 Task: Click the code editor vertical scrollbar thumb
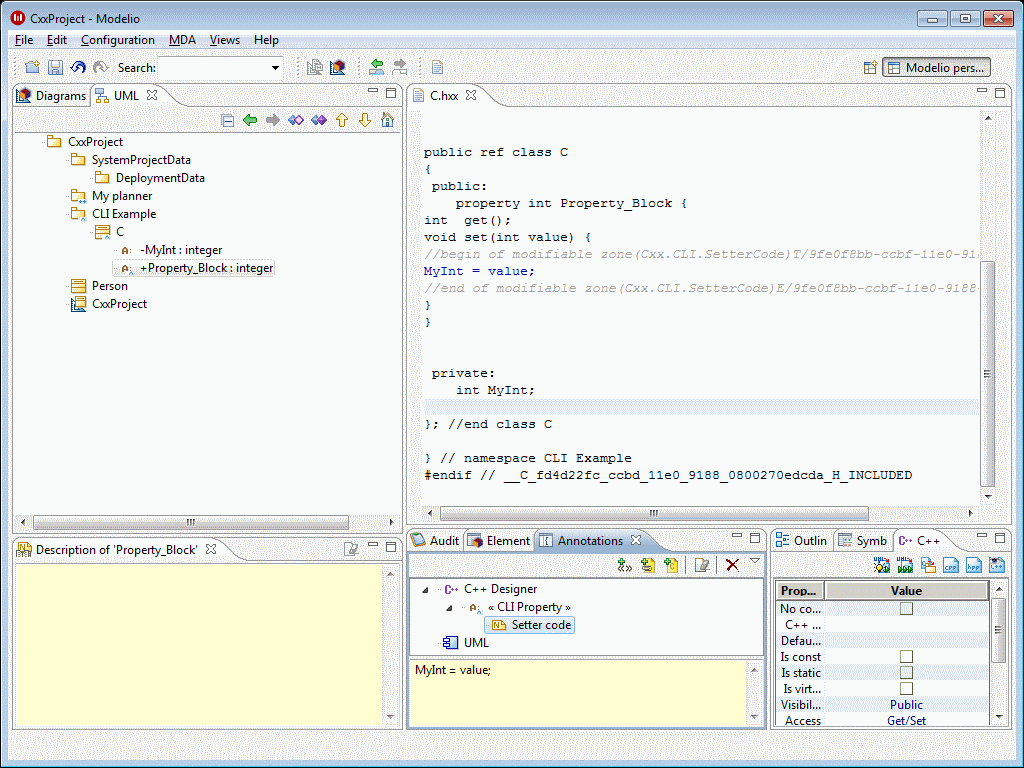987,374
